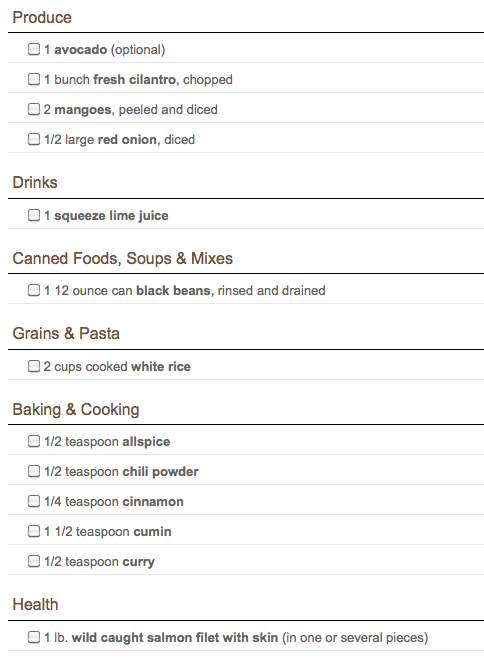Image resolution: width=484 pixels, height=667 pixels.
Task: Tick the cooked white rice checkbox
Action: [x=34, y=366]
